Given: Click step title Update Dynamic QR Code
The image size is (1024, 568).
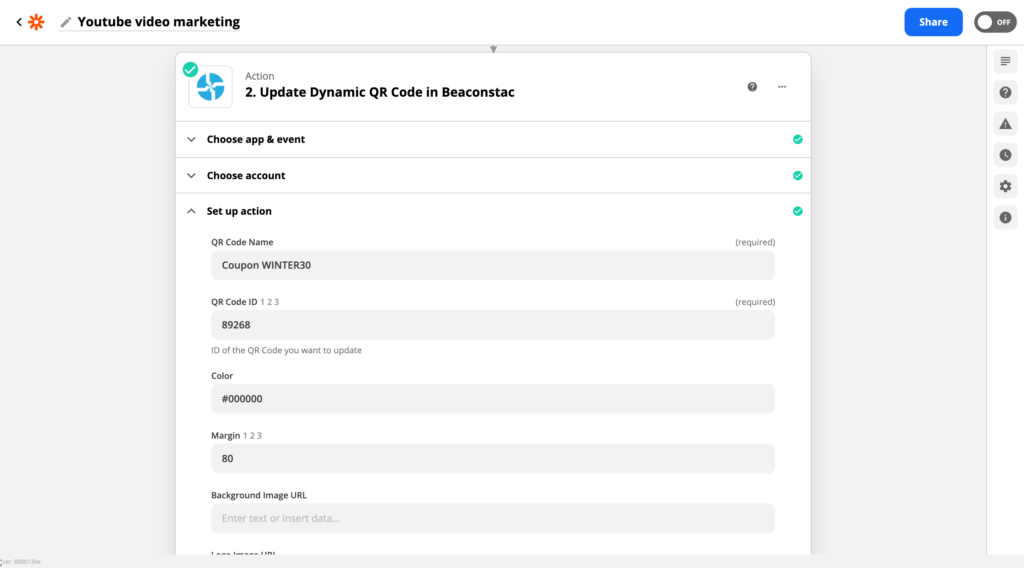Looking at the screenshot, I should point(379,92).
